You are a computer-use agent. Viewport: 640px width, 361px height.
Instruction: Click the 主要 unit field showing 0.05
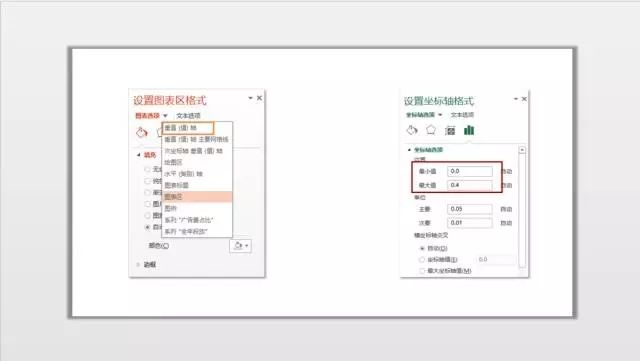tap(470, 209)
